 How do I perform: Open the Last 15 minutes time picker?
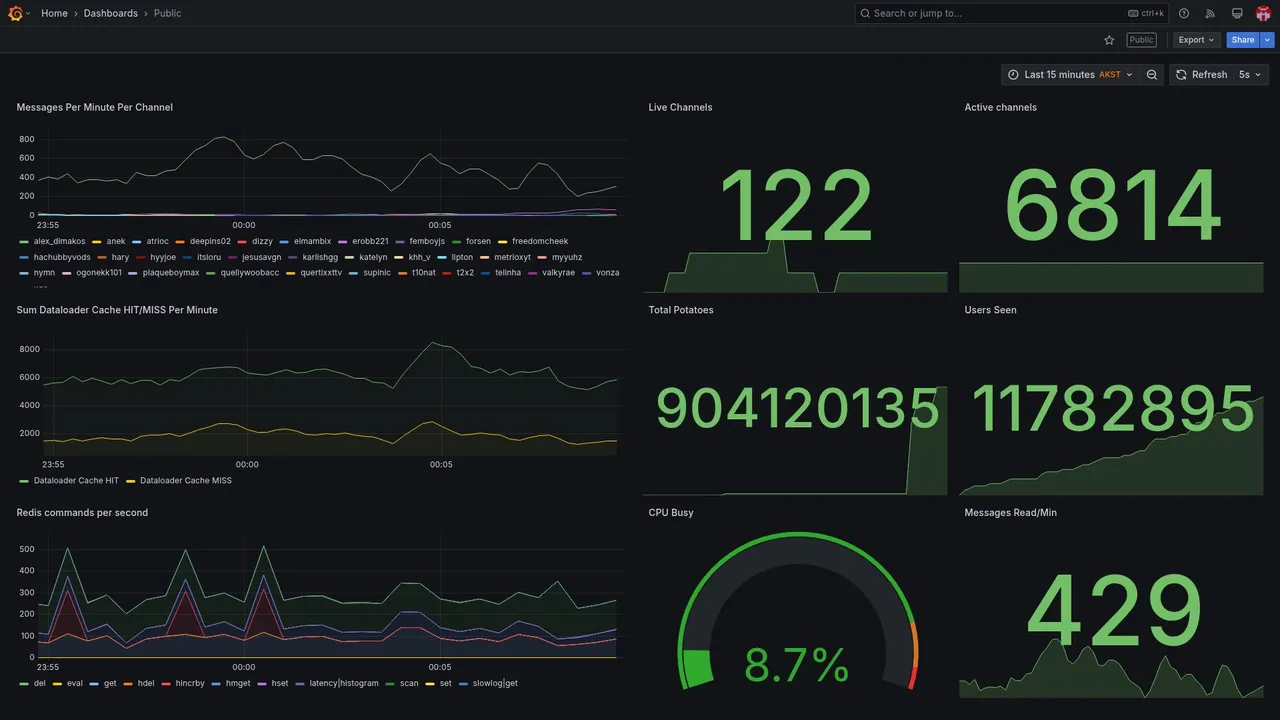click(1070, 75)
